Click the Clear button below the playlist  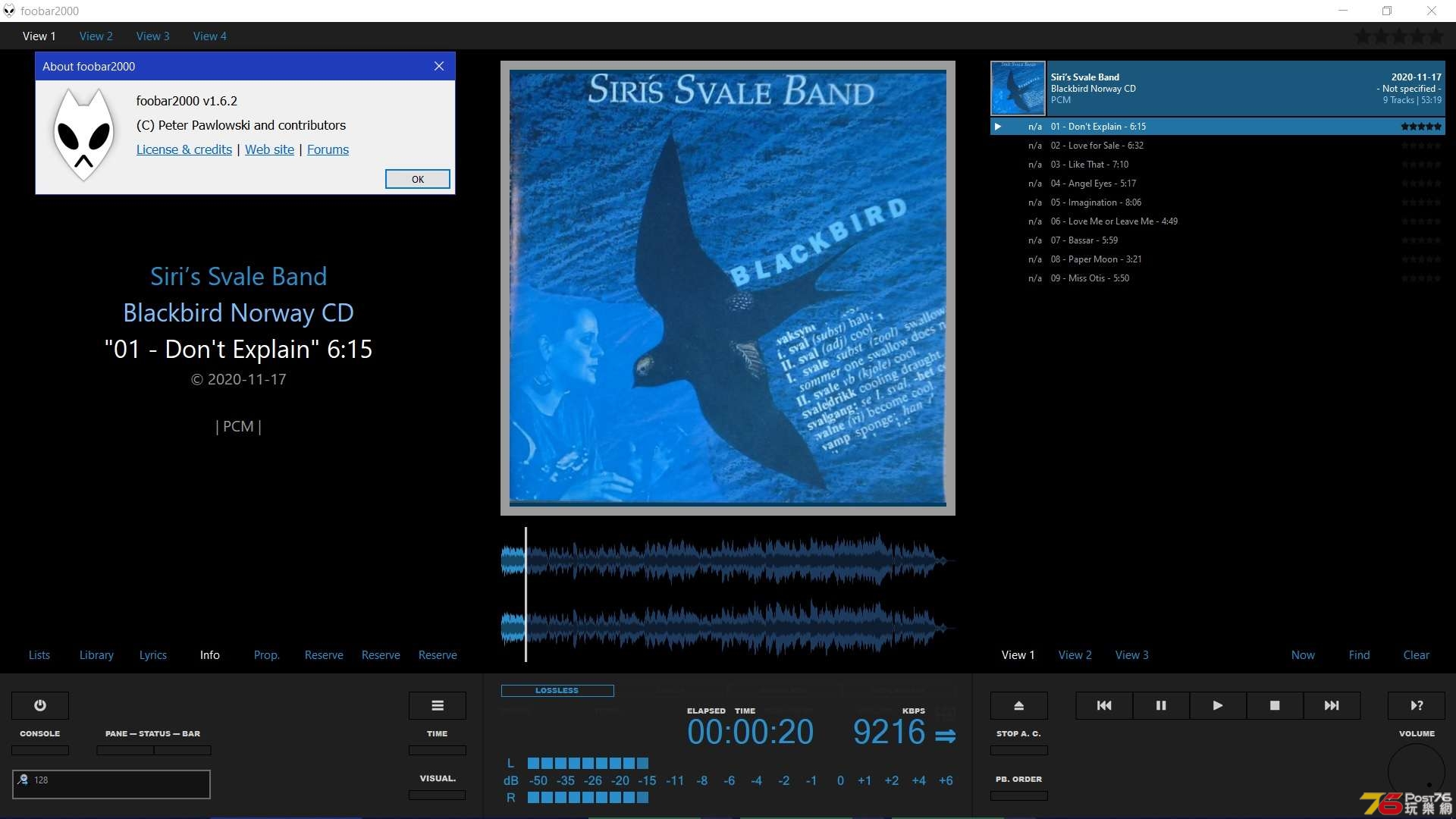pos(1417,654)
